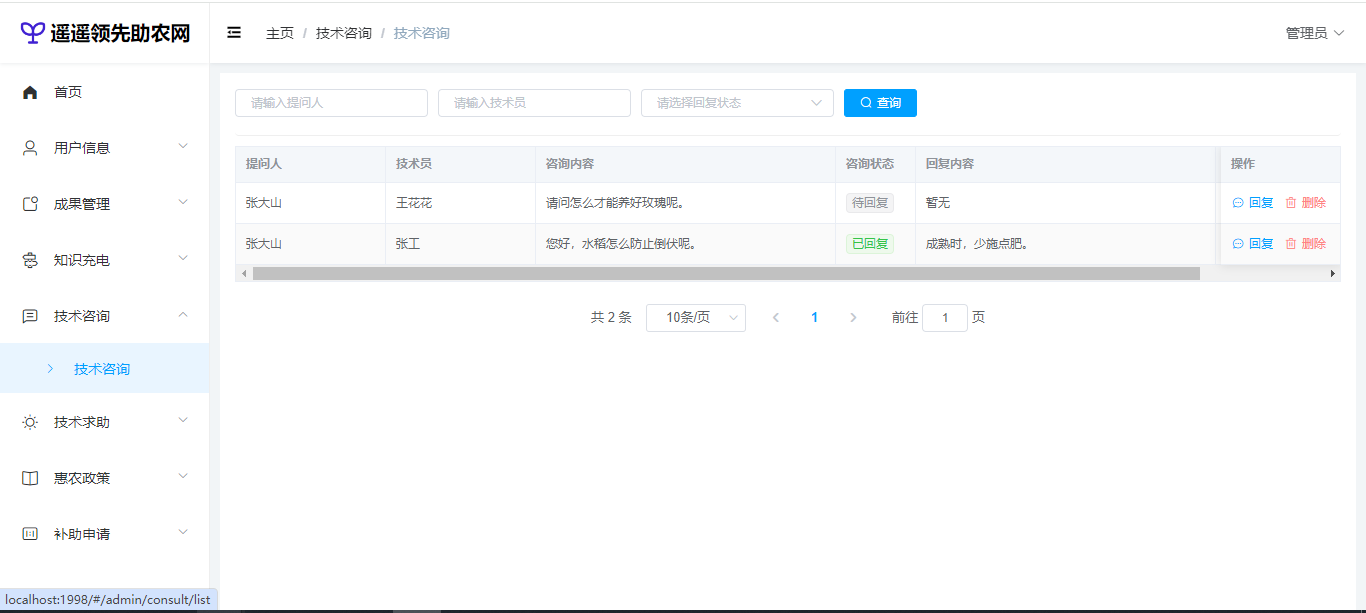Click the user icon beside 用户信息
Screen dimensions: 1366x613
click(x=30, y=148)
